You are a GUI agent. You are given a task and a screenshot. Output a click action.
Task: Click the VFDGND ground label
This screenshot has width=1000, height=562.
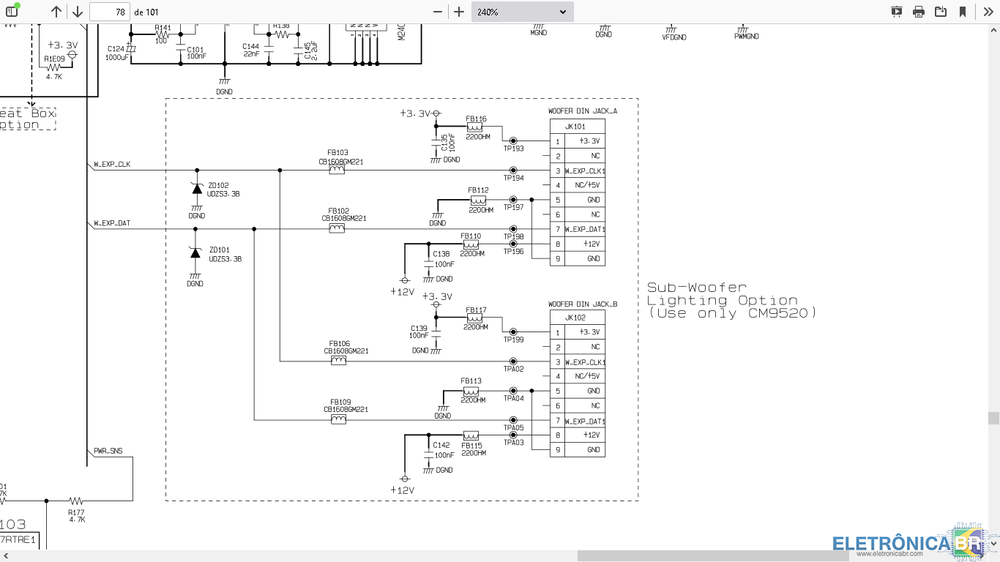point(674,38)
